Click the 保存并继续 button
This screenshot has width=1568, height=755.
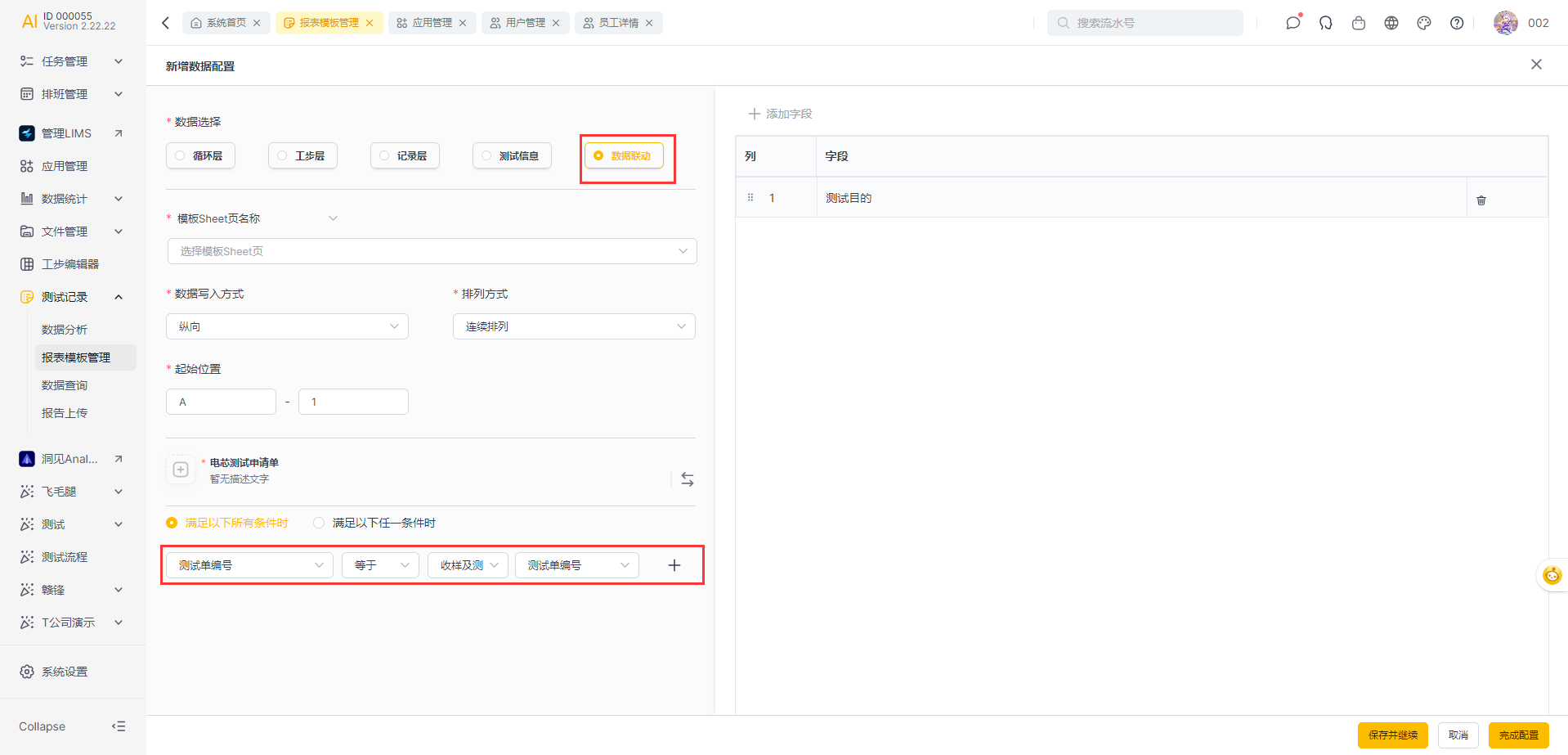(1393, 735)
